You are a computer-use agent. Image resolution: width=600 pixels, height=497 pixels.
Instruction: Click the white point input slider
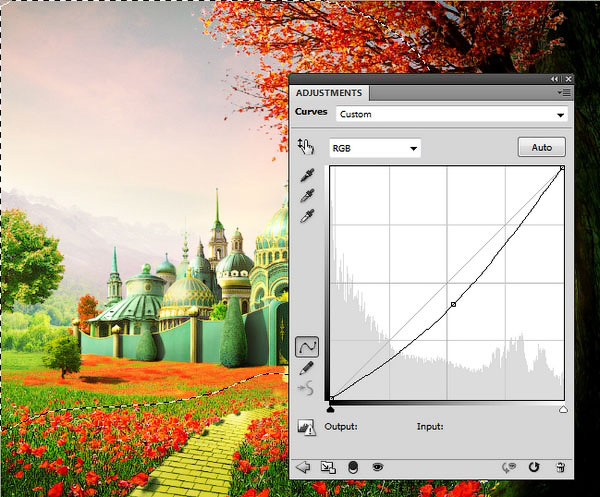[x=563, y=409]
